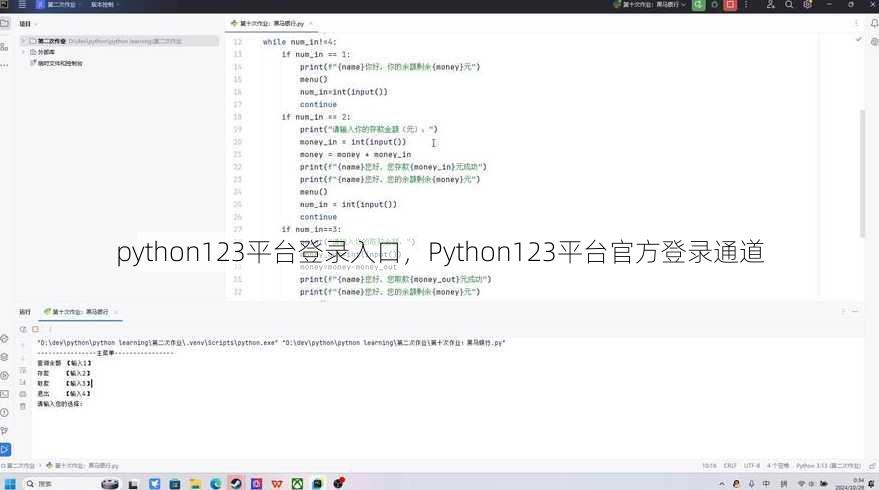Open the version control dropdown in title bar

click(x=104, y=4)
